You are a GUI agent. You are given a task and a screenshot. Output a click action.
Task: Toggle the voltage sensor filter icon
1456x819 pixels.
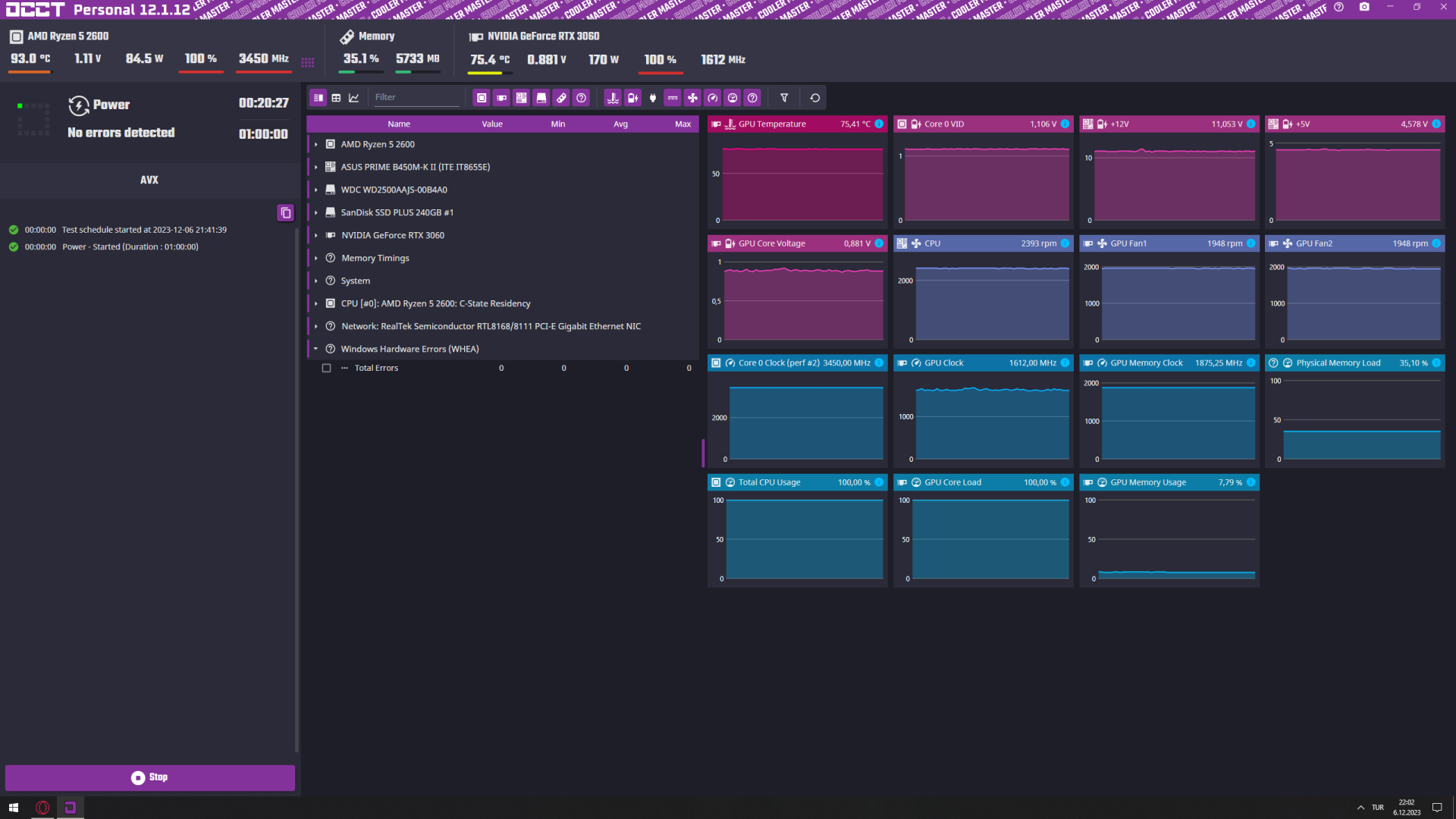coord(632,98)
